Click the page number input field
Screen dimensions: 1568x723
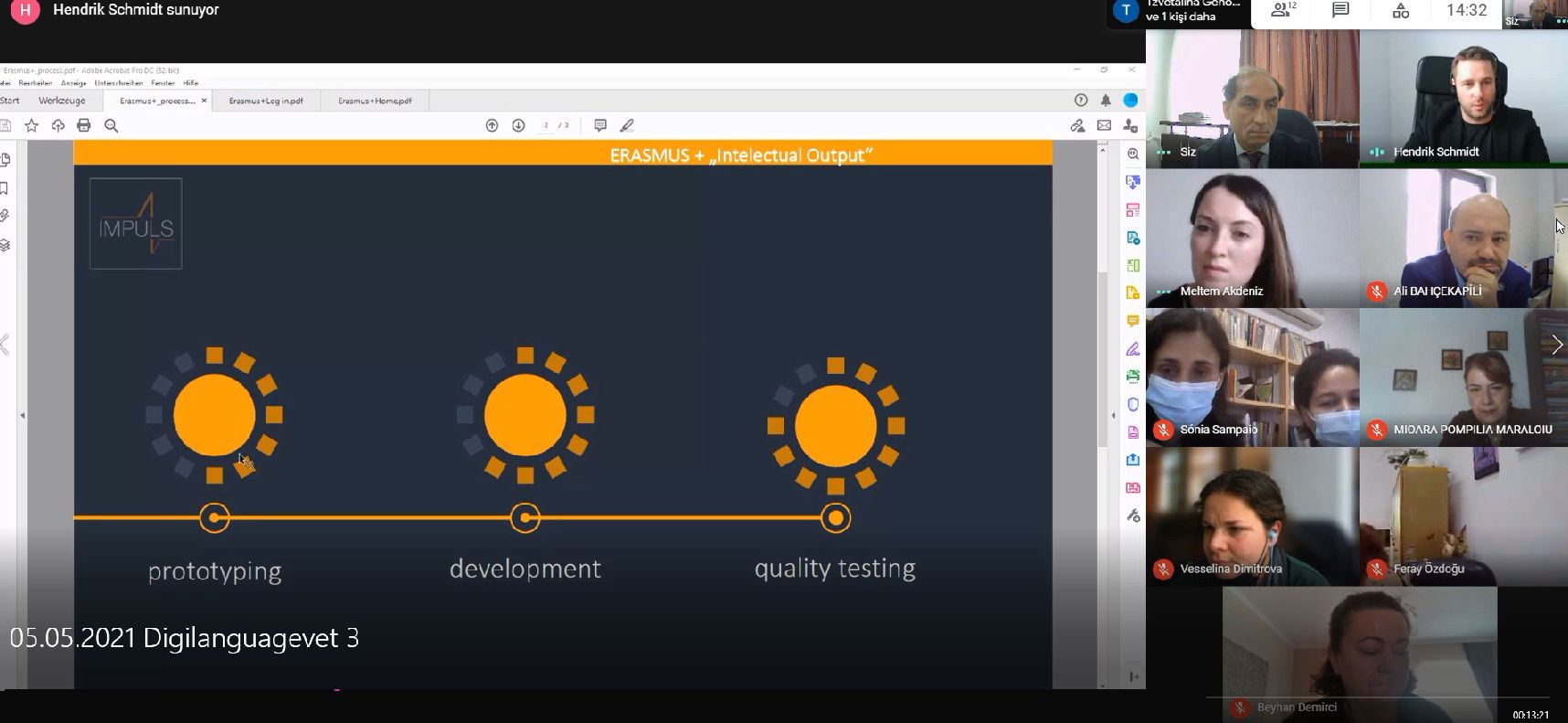tap(546, 126)
